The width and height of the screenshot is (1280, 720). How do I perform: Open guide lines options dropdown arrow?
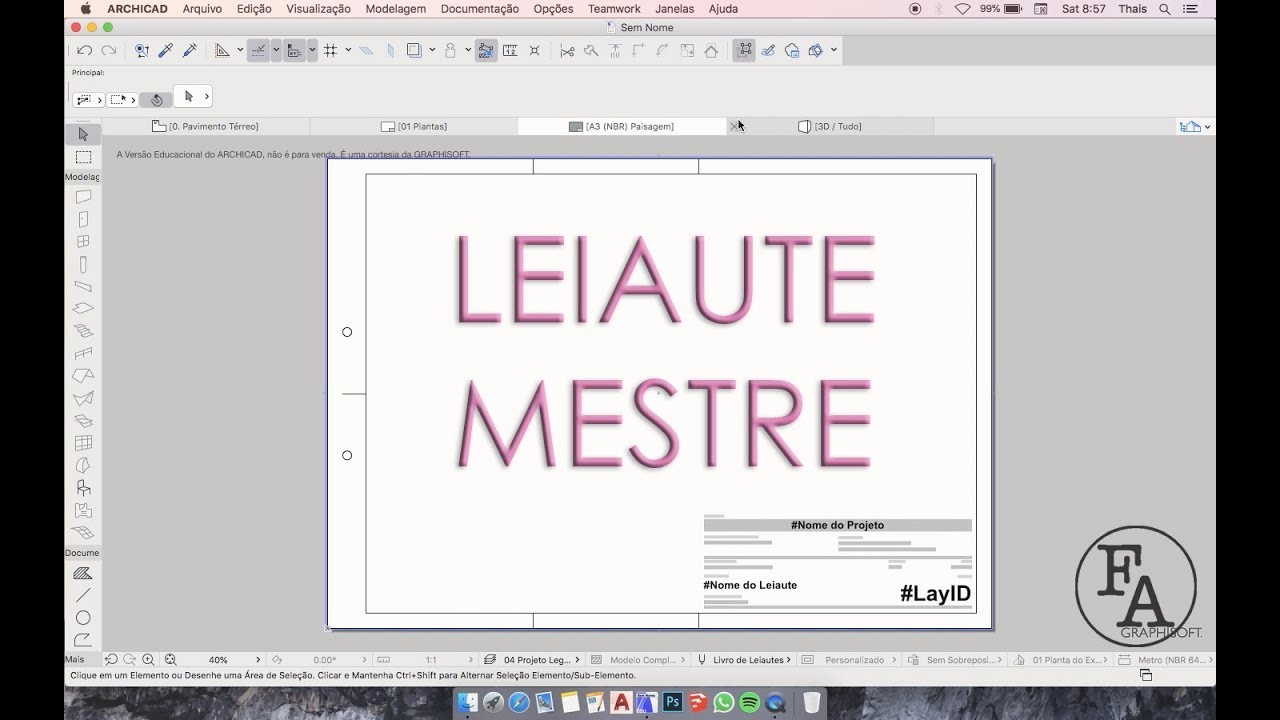(240, 50)
